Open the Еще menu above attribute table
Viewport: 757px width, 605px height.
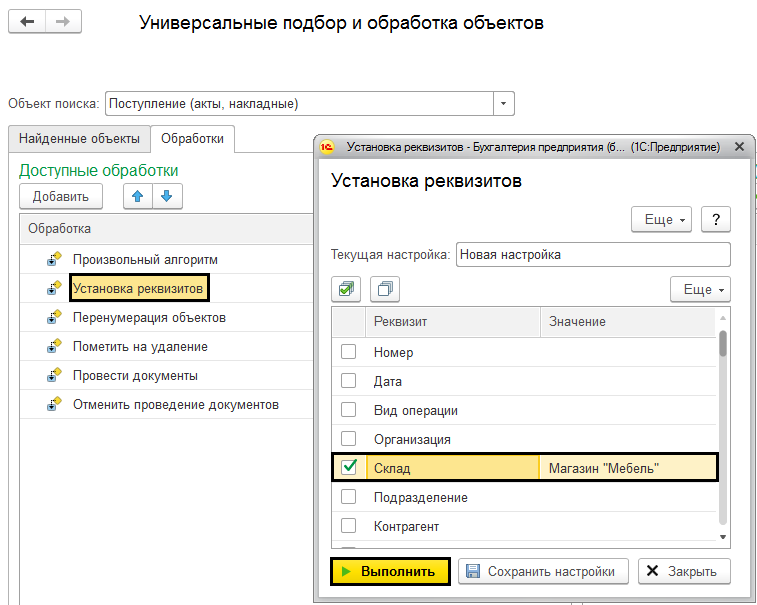pos(700,289)
